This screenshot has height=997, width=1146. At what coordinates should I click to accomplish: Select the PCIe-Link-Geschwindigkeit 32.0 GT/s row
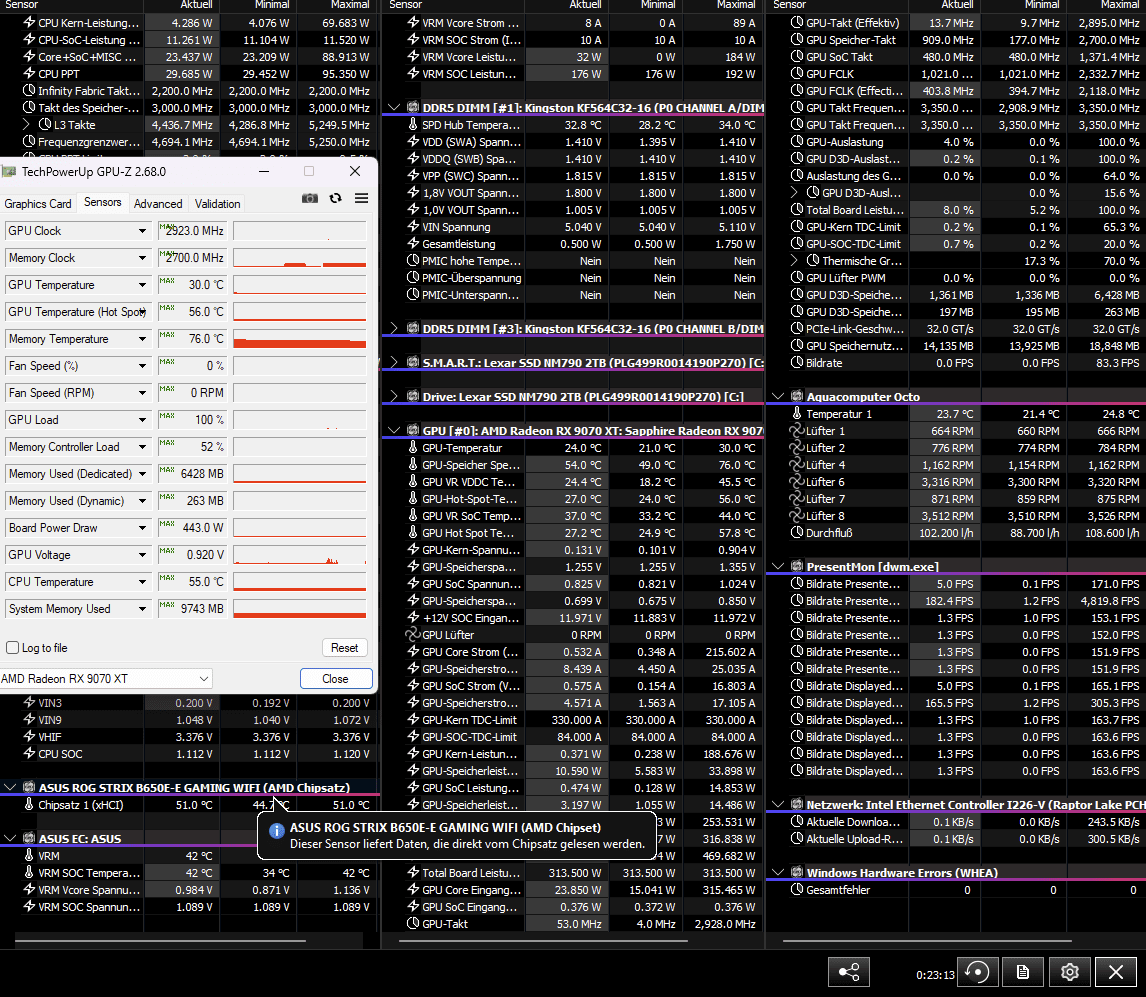956,328
